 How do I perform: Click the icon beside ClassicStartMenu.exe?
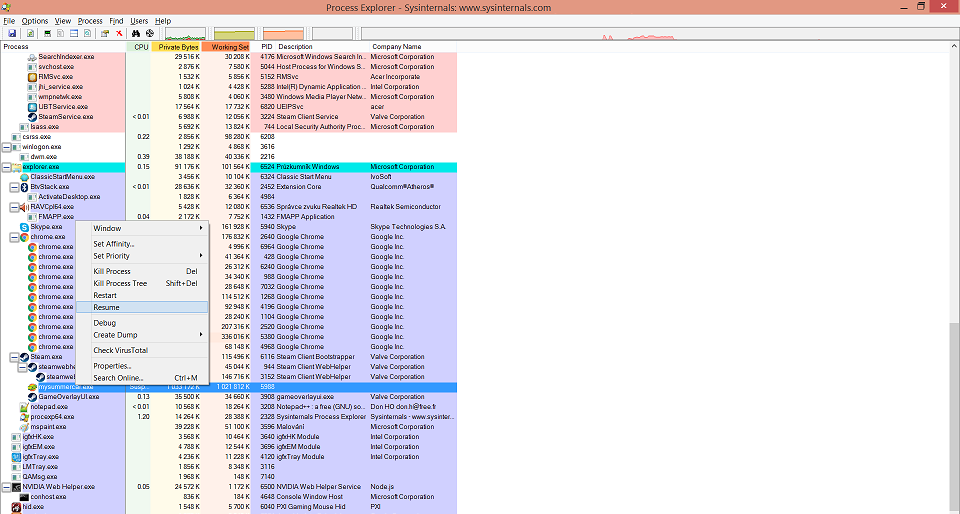(x=24, y=177)
